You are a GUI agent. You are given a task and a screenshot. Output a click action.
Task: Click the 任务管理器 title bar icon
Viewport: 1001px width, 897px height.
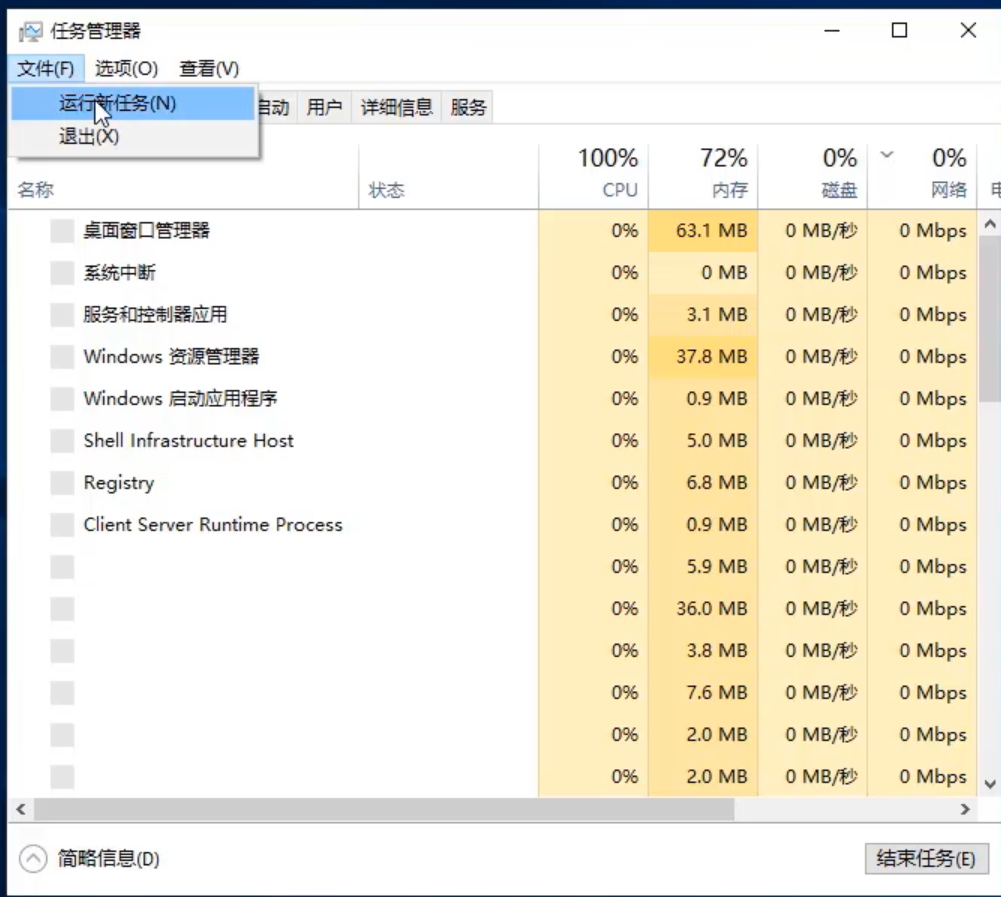click(31, 30)
